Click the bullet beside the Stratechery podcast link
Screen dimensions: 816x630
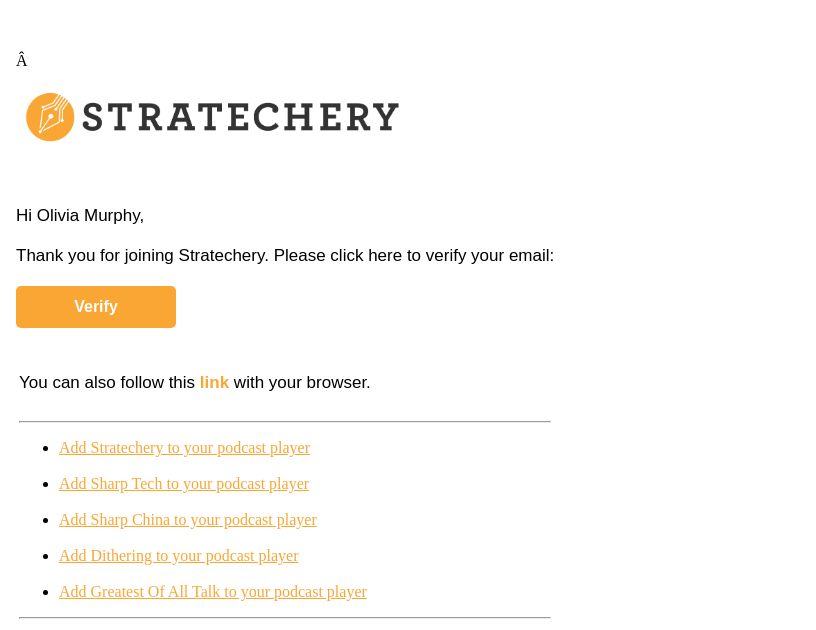(46, 448)
